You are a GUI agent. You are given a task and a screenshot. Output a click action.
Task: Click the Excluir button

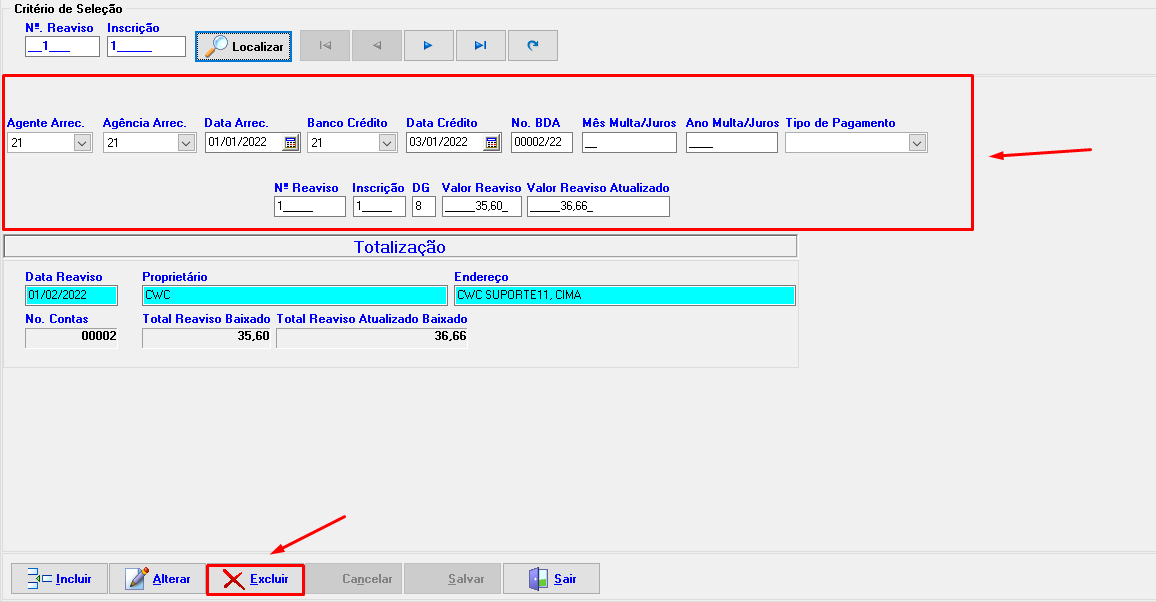point(255,579)
